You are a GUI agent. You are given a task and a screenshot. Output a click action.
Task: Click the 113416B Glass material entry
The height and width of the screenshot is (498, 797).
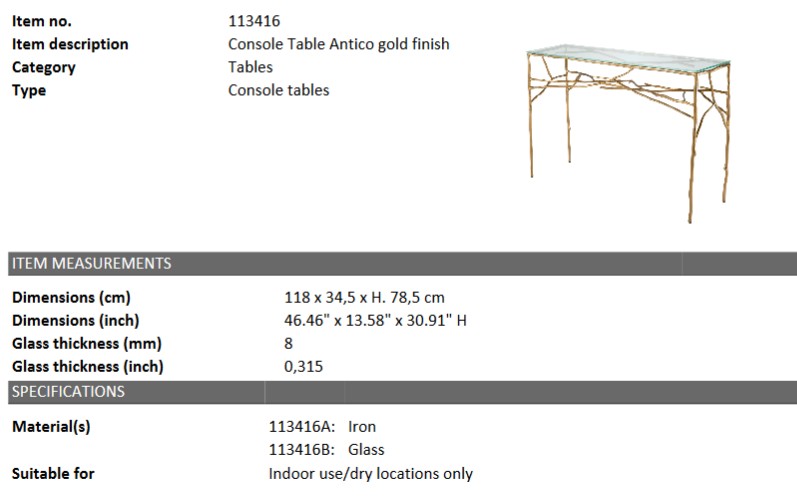tap(326, 450)
